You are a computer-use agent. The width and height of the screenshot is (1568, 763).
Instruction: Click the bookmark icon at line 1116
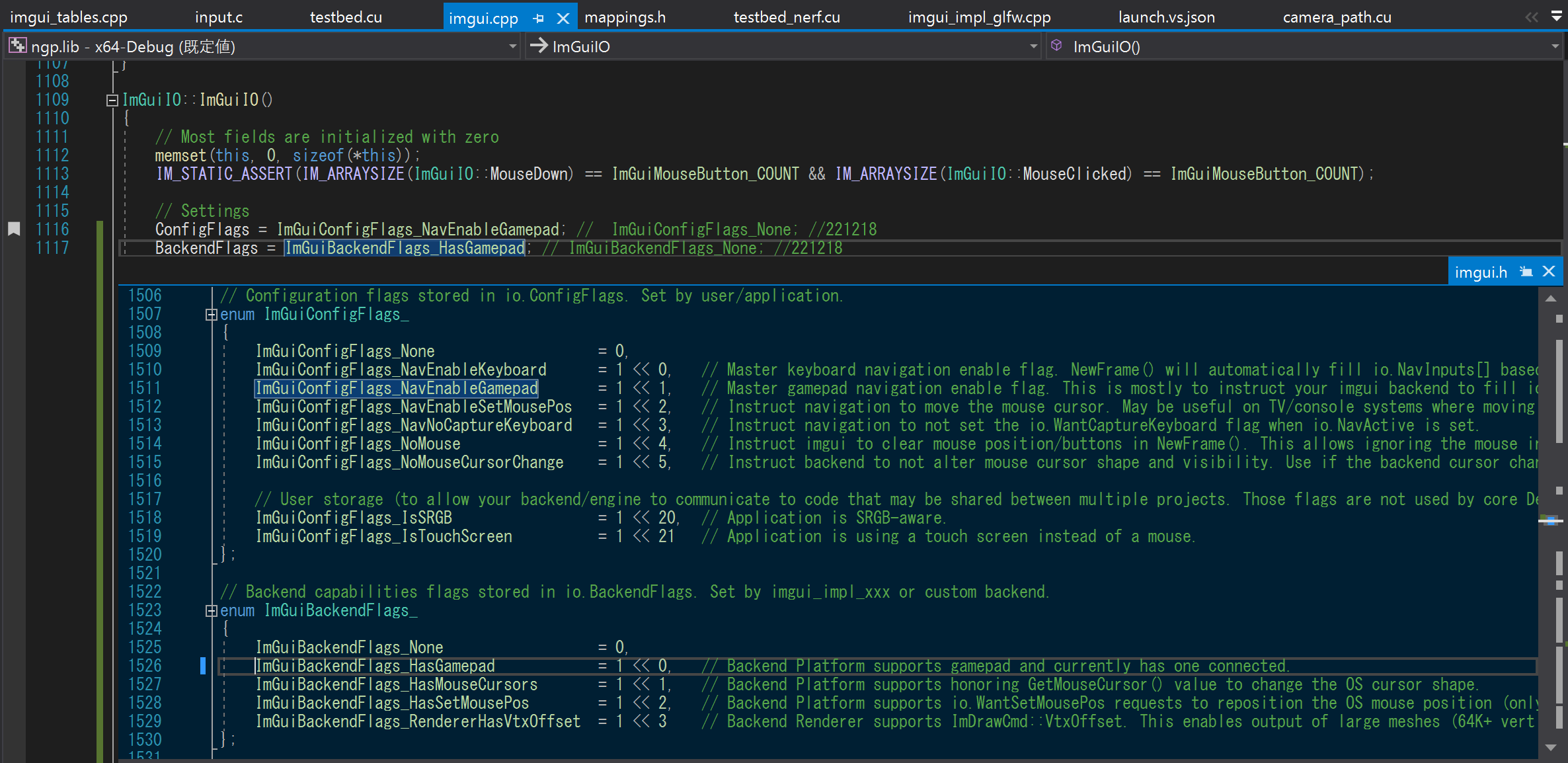click(14, 229)
